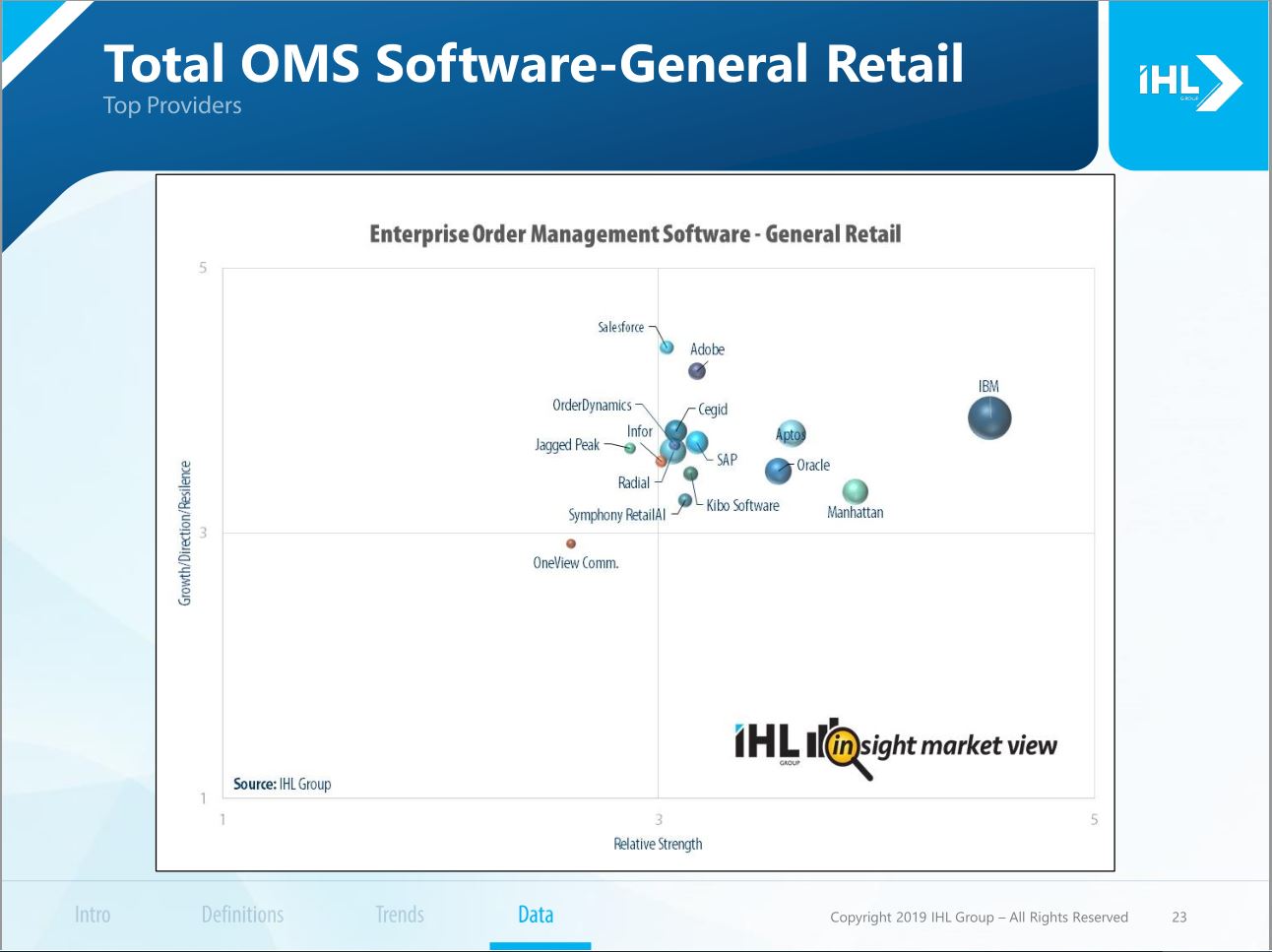Open the Intro section tab
Screen dimensions: 1272x952
[x=93, y=915]
